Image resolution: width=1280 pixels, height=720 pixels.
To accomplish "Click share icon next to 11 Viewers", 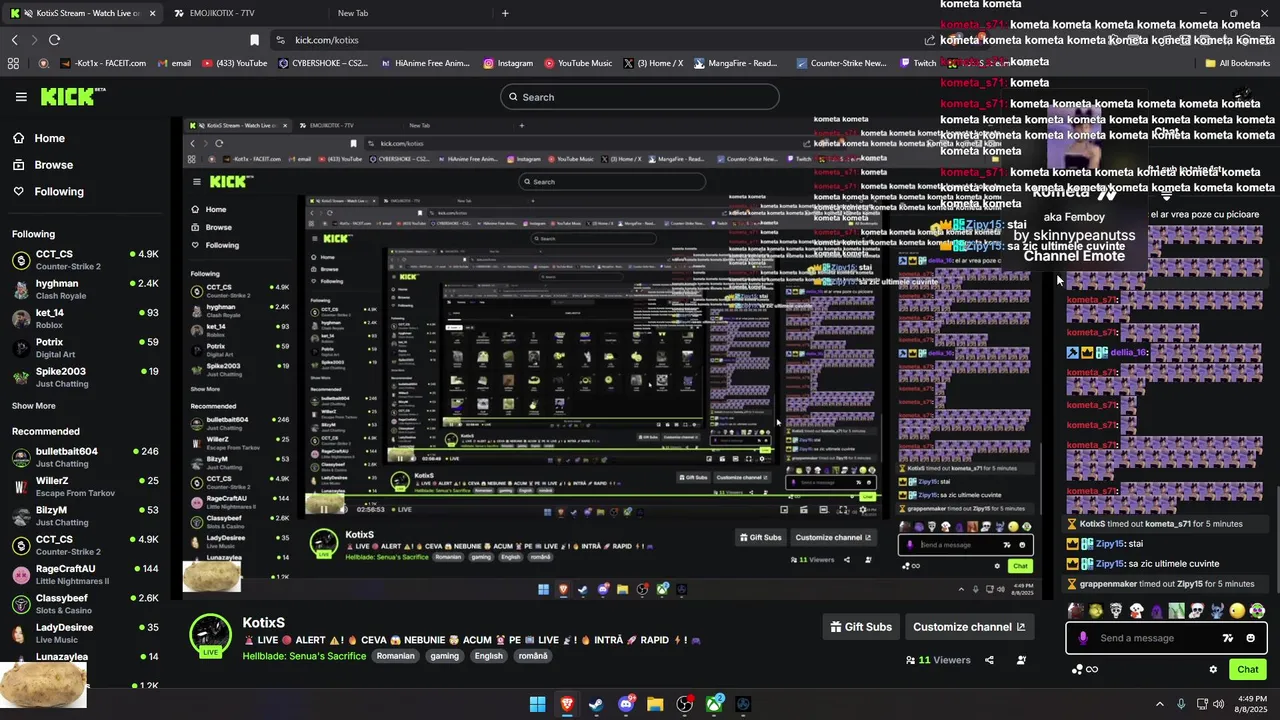I will pos(989,660).
